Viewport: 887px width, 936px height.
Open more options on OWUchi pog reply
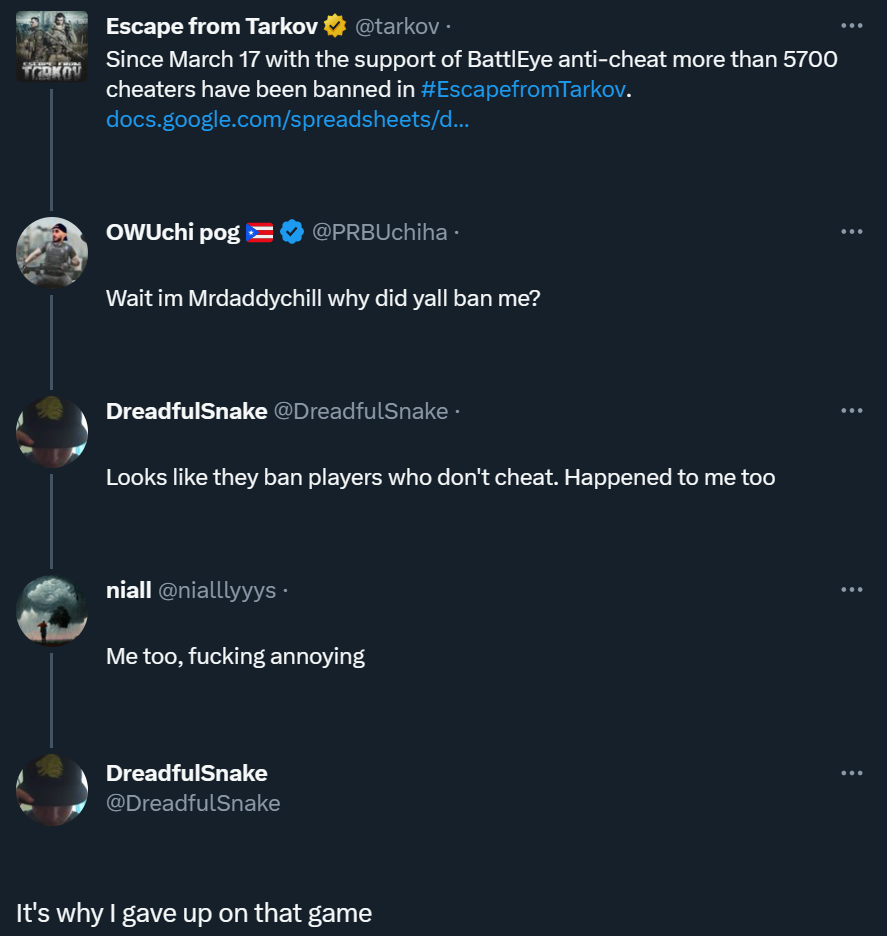[851, 231]
